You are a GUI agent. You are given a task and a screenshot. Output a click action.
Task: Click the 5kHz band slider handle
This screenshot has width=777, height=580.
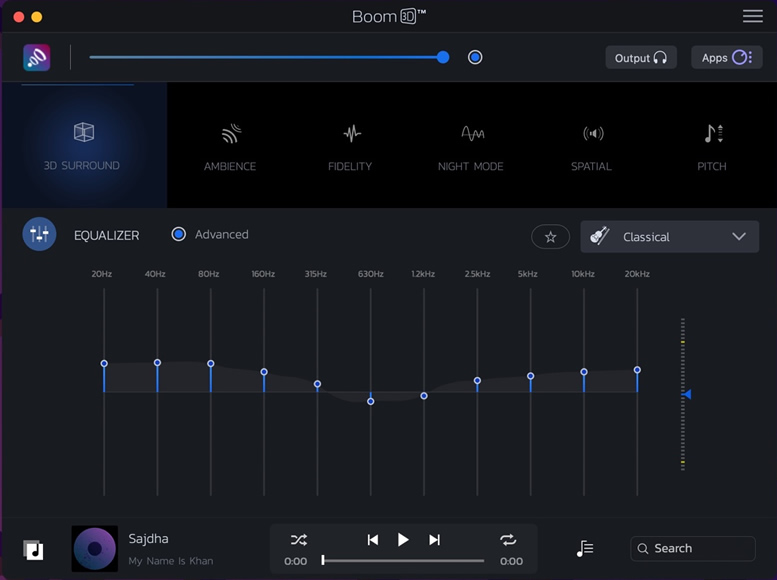coord(531,376)
